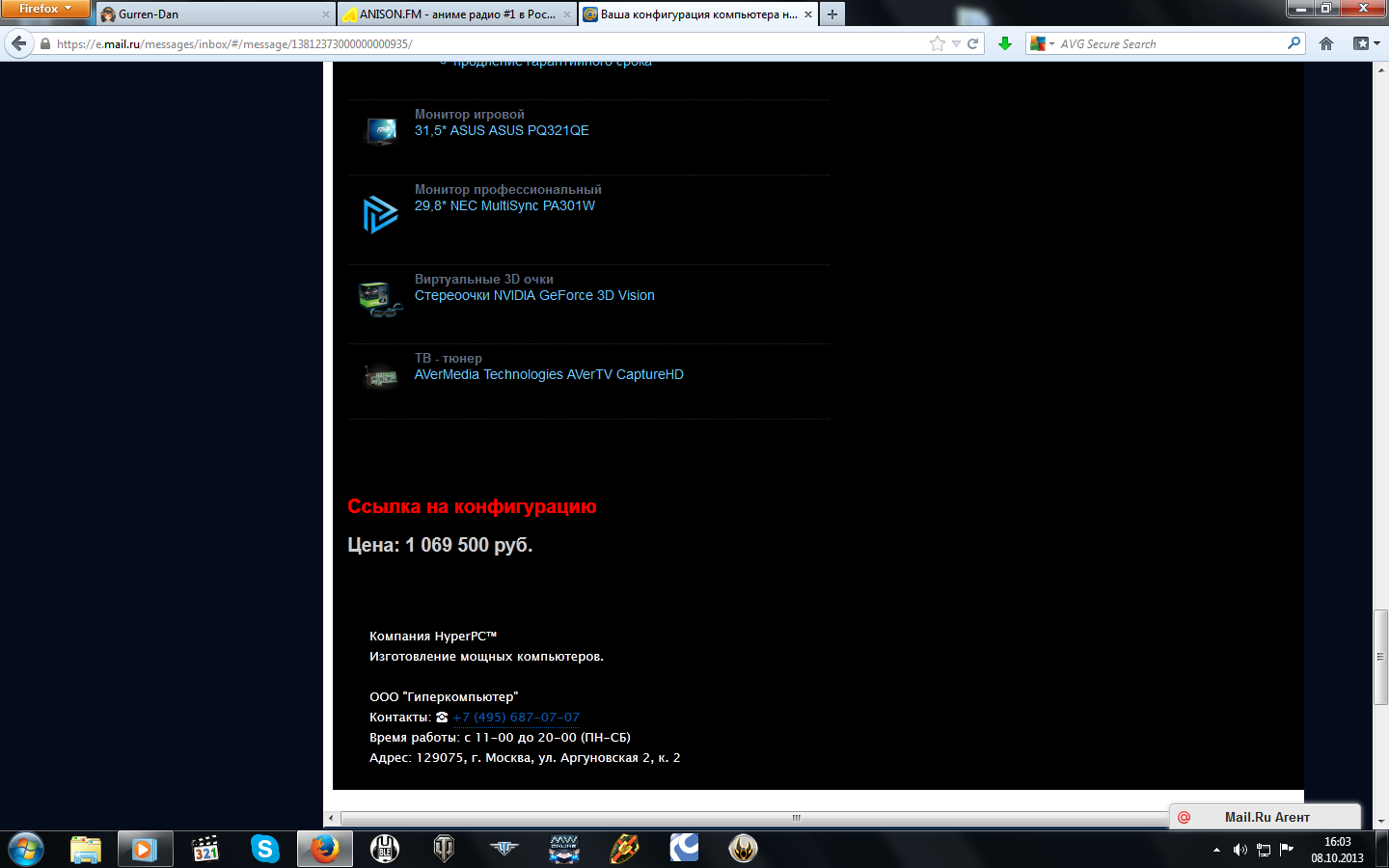Click the text Компания HyperPC™
1389x868 pixels.
433,636
